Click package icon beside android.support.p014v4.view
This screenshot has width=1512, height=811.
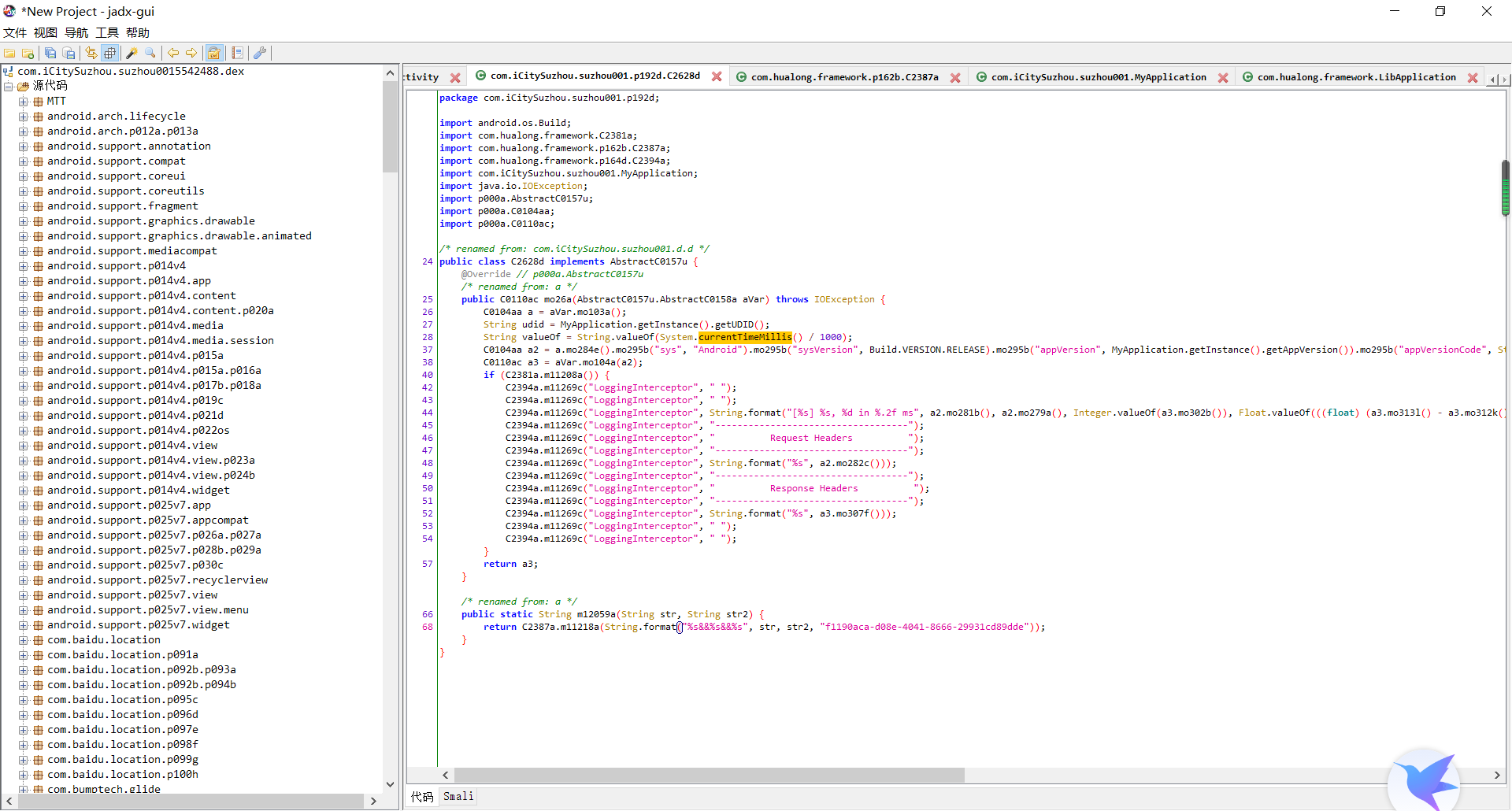[38, 445]
